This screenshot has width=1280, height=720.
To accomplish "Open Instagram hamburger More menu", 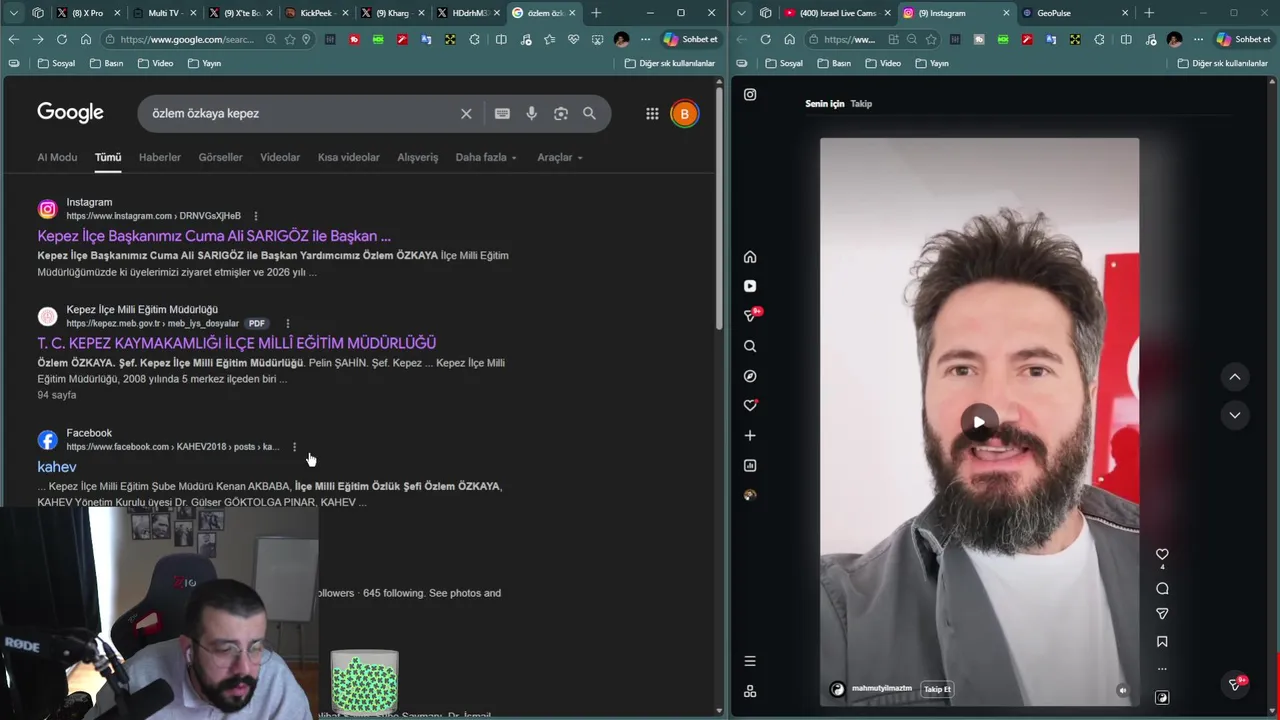I will pyautogui.click(x=750, y=661).
